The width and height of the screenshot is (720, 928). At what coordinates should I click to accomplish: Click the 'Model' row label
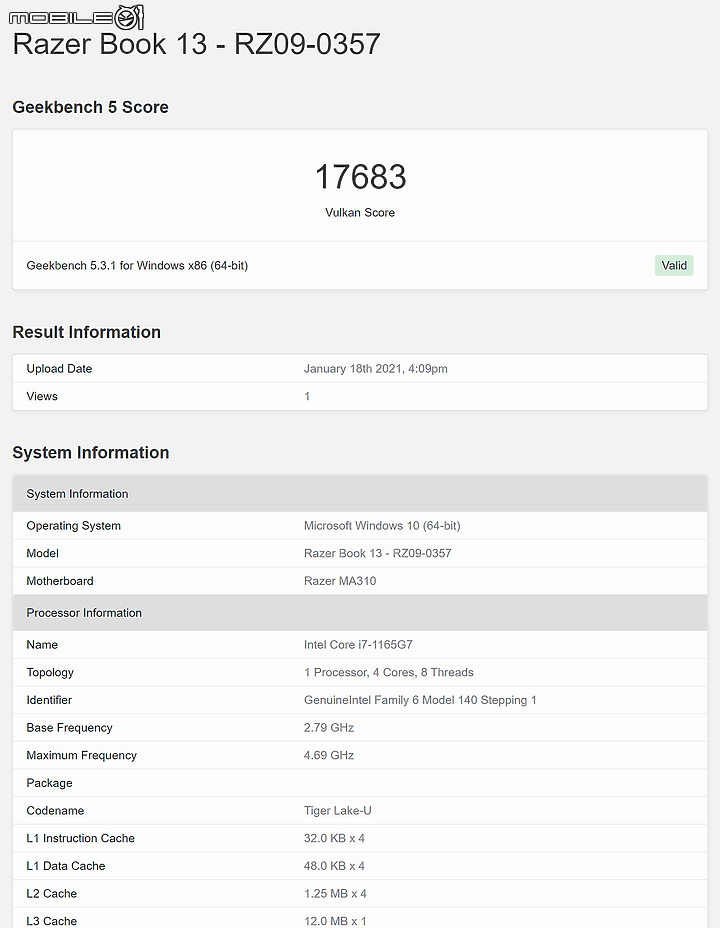tap(43, 553)
